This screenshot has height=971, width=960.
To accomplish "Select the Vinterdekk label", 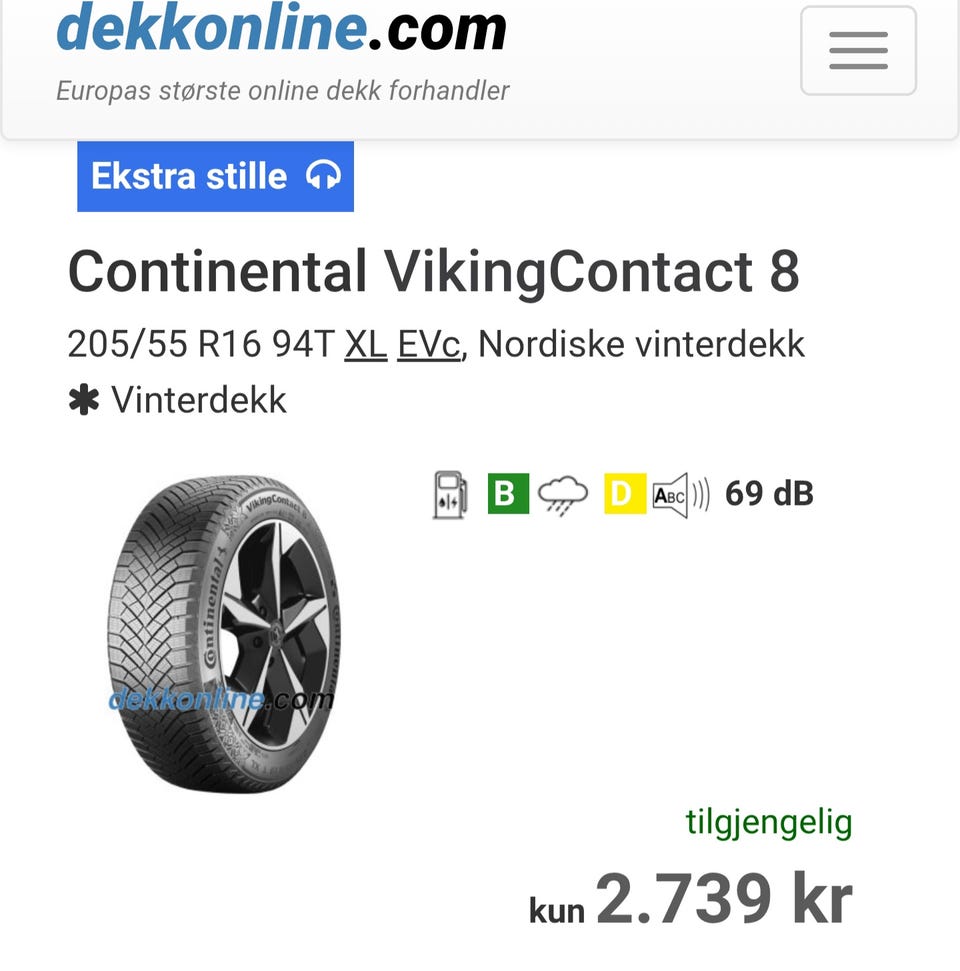I will [199, 400].
